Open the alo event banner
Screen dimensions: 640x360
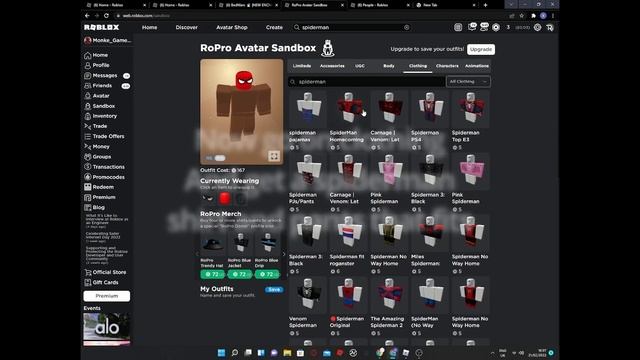[107, 328]
